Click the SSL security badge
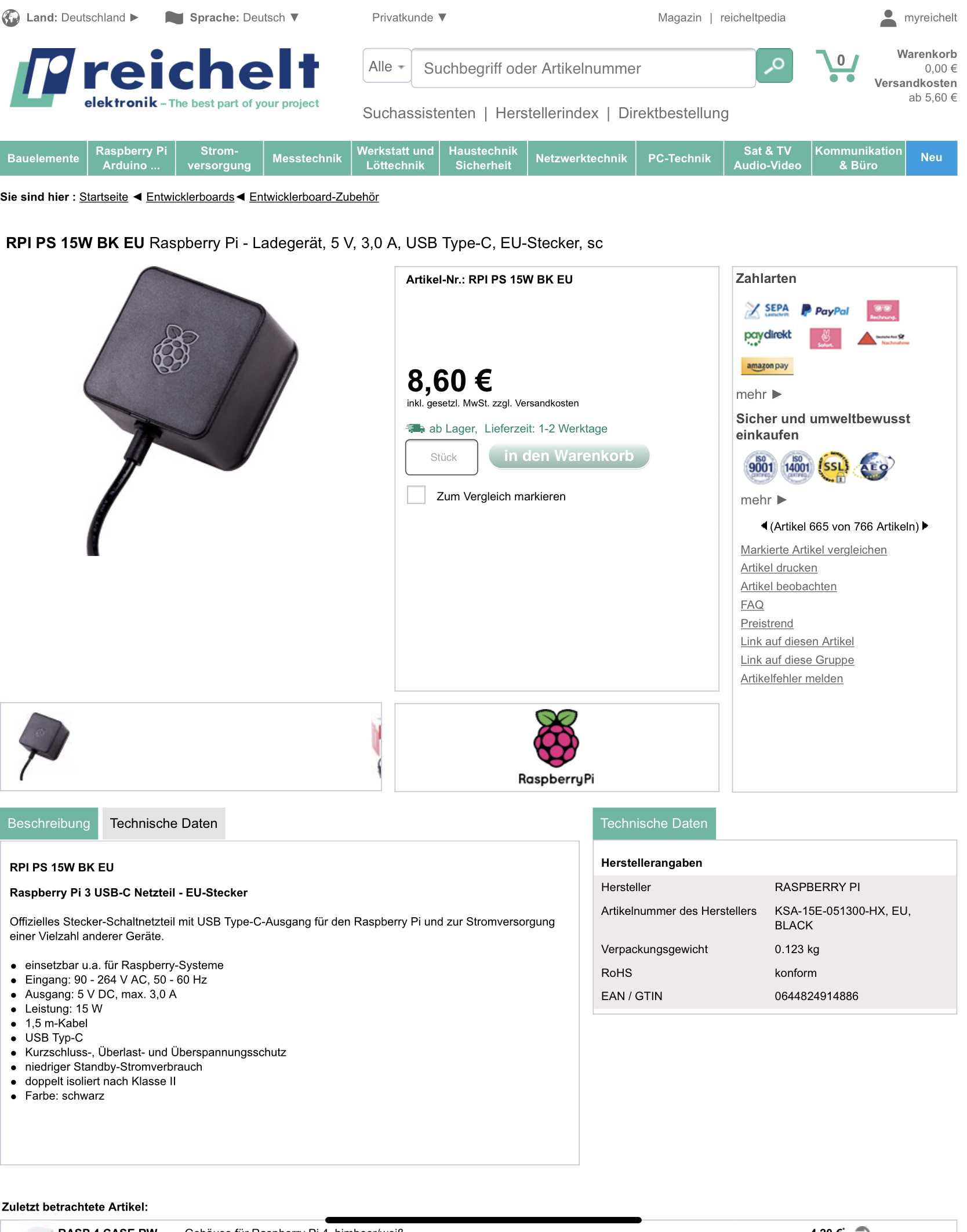 [834, 467]
